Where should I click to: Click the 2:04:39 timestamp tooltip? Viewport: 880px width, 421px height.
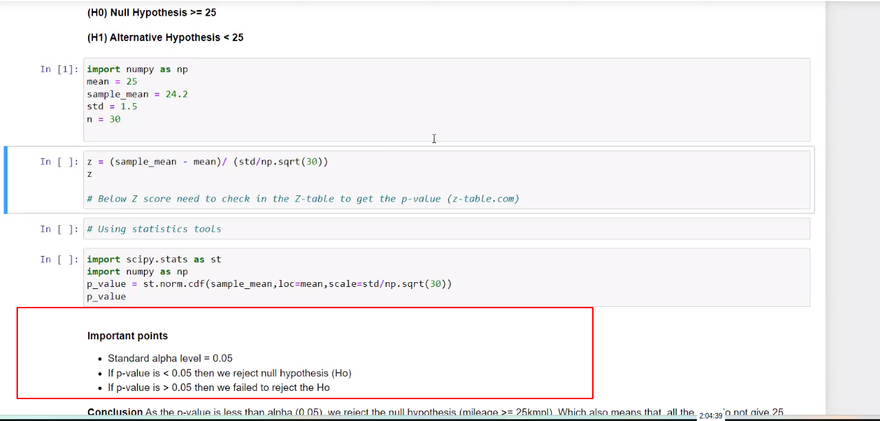pos(710,415)
